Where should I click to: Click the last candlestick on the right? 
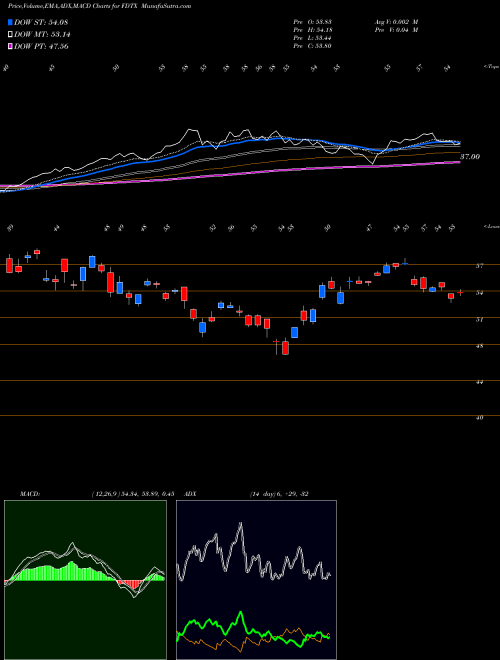pos(460,292)
